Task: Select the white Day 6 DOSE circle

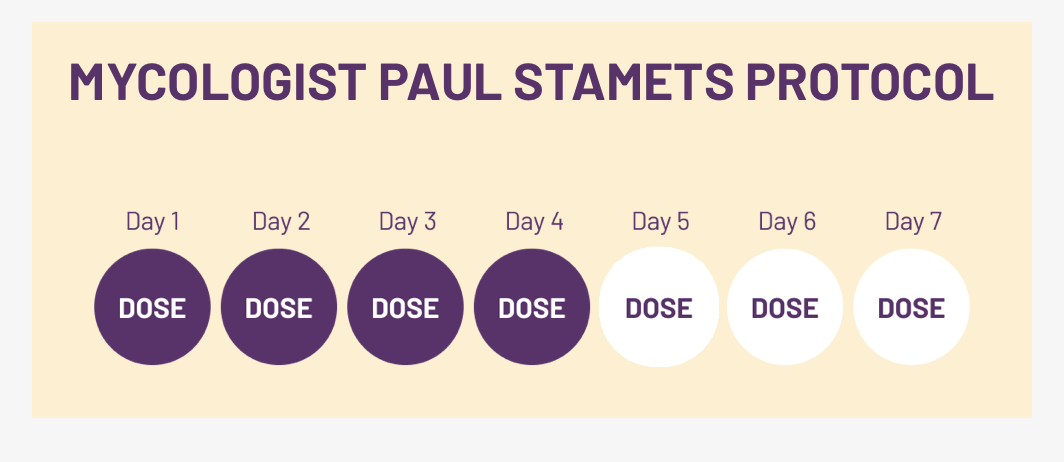Action: tap(785, 307)
